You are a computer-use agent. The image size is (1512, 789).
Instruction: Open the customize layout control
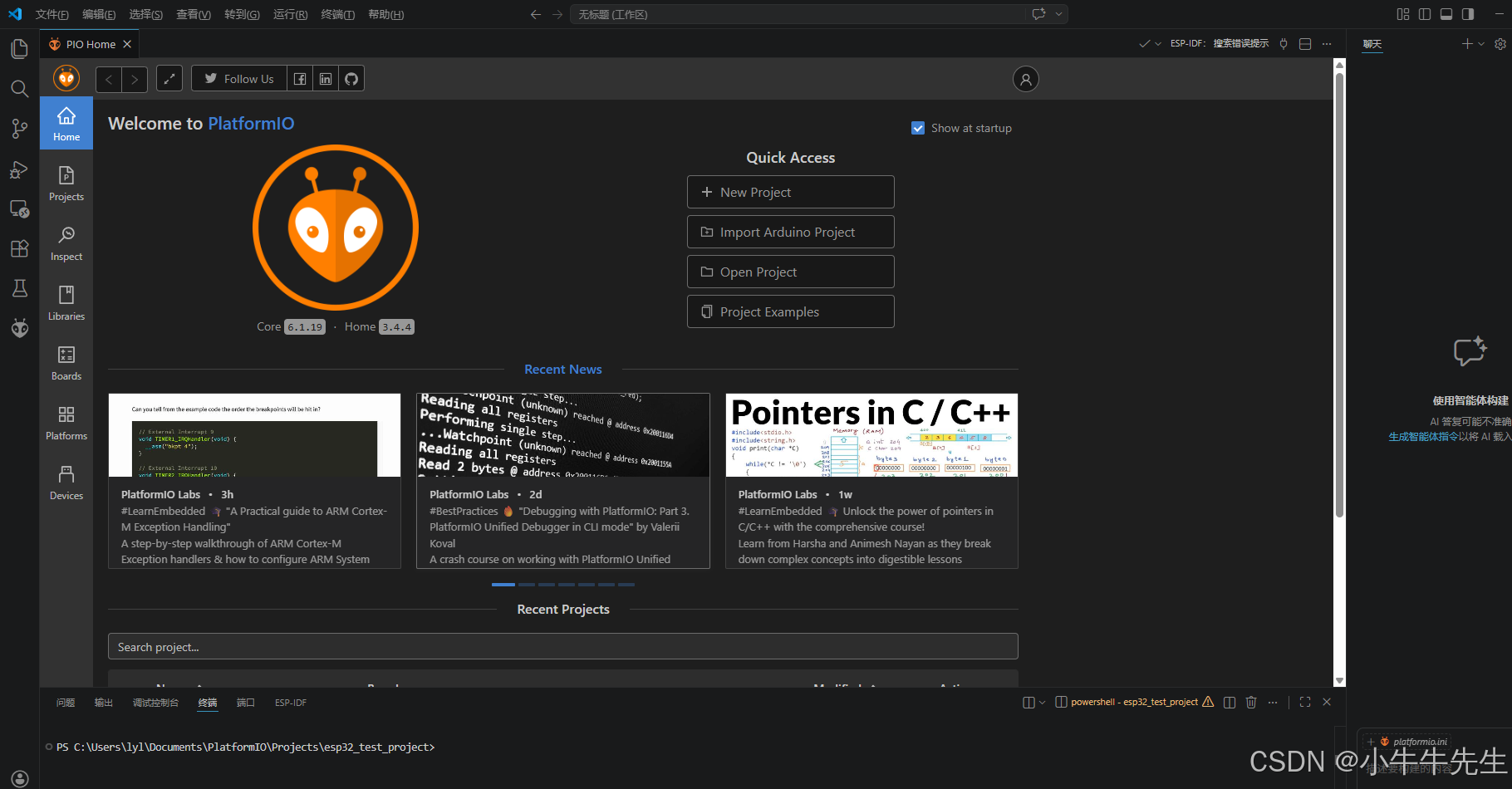[x=1403, y=14]
